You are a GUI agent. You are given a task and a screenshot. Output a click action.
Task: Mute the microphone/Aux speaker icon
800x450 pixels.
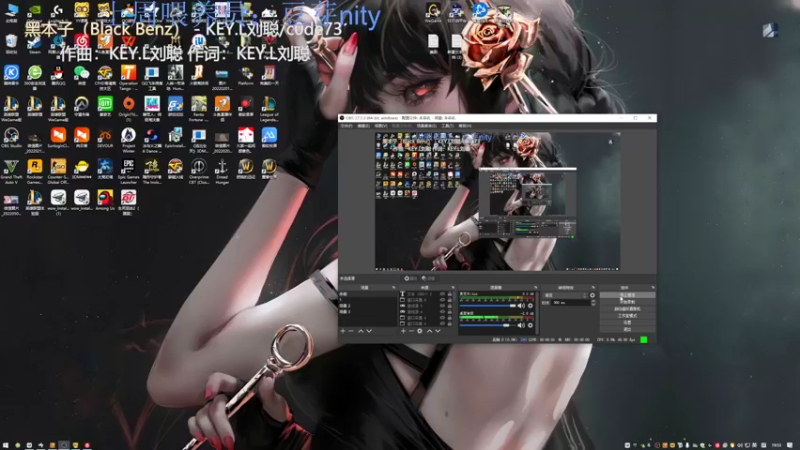(x=521, y=306)
